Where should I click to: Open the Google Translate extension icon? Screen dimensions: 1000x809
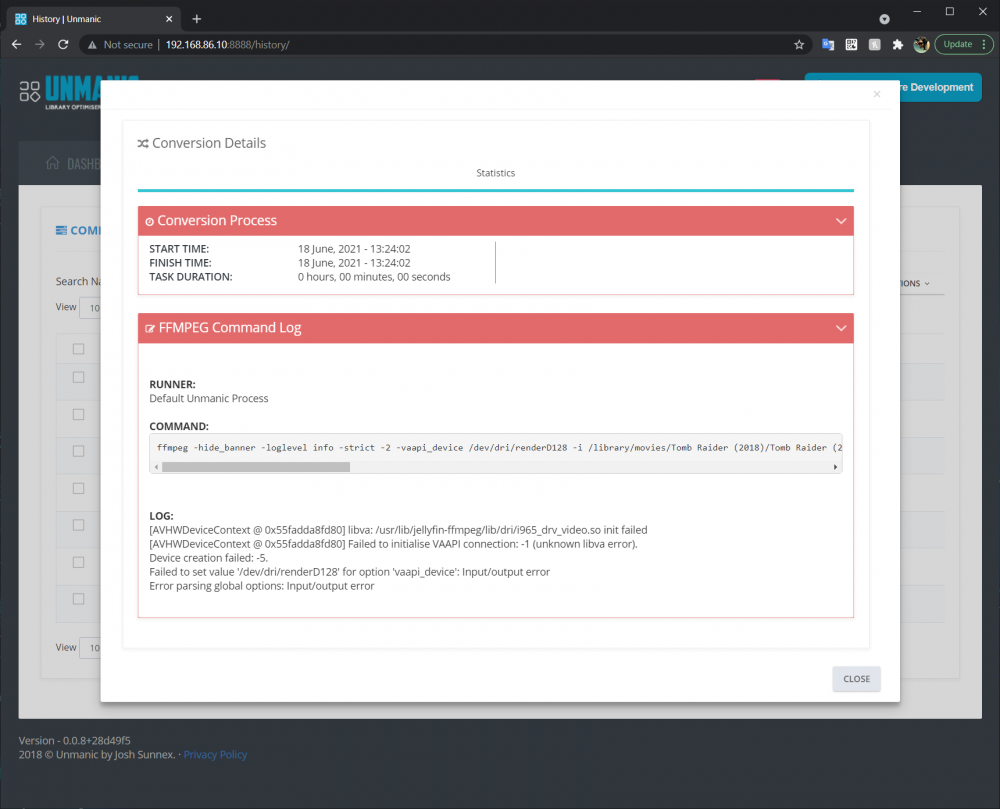tap(828, 45)
